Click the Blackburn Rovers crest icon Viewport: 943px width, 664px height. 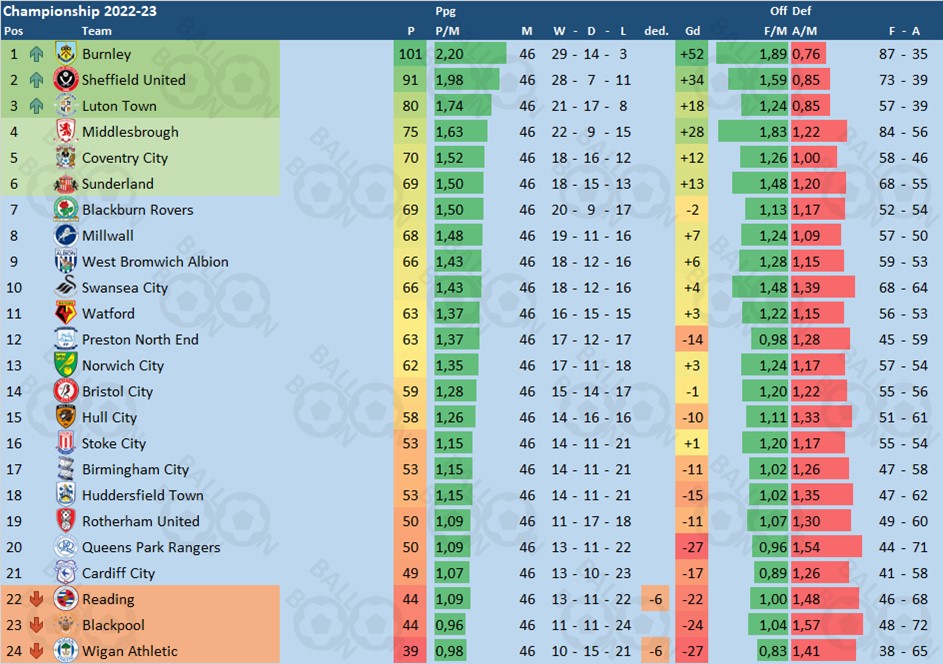pos(66,209)
